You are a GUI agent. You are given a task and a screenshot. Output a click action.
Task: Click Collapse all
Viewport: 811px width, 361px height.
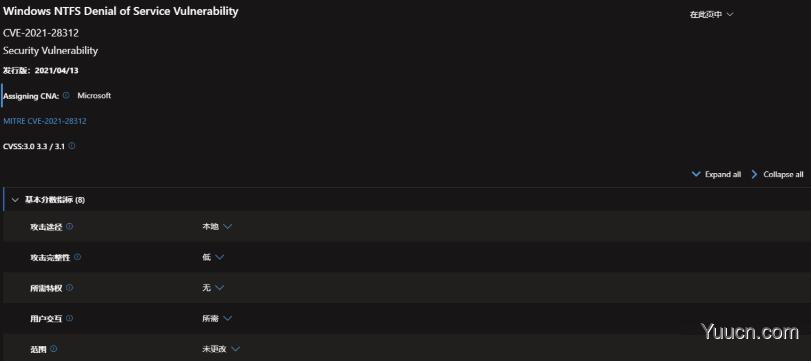pyautogui.click(x=777, y=174)
